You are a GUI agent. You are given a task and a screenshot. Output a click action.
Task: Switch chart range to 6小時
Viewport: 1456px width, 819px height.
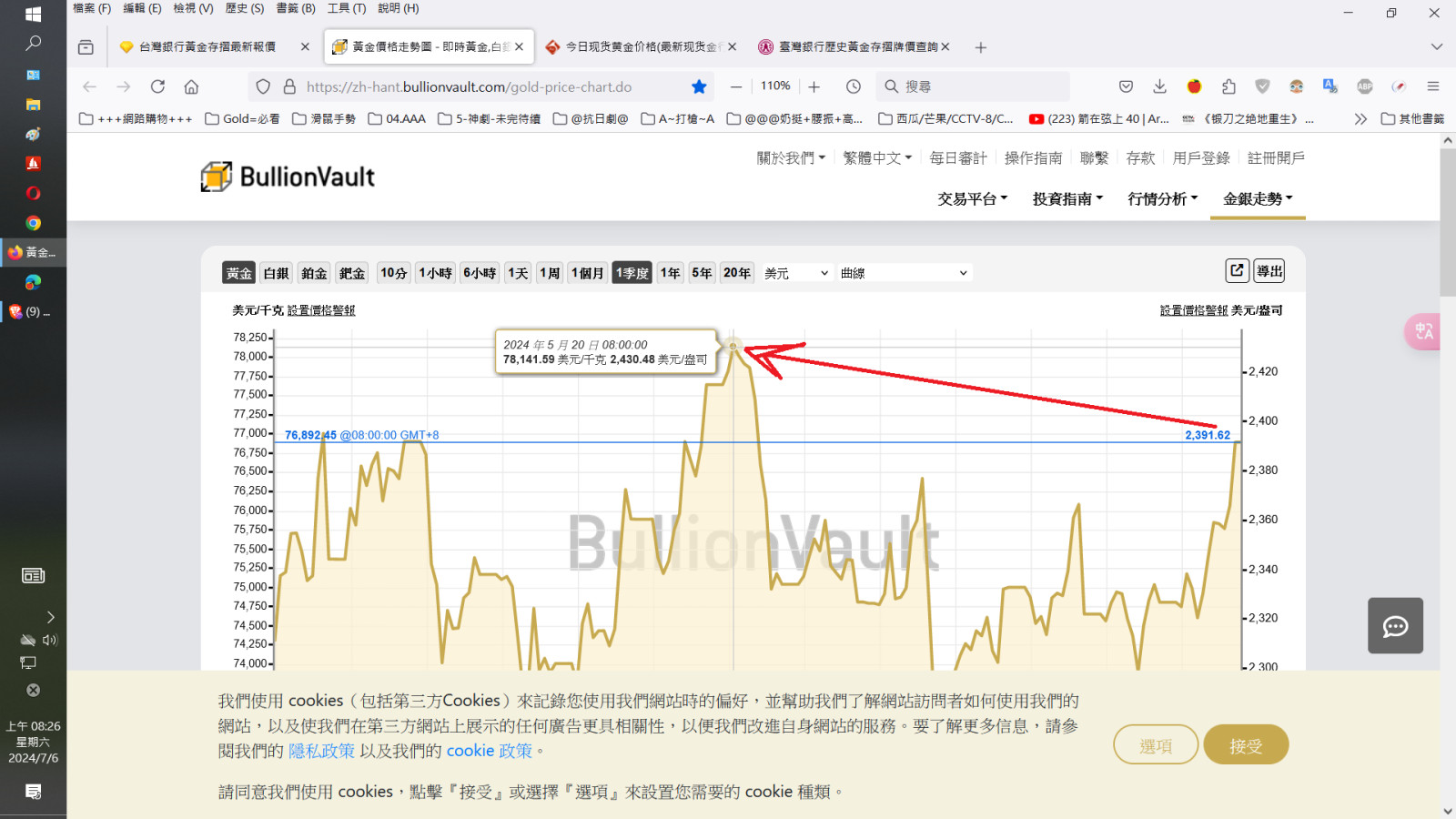[480, 273]
